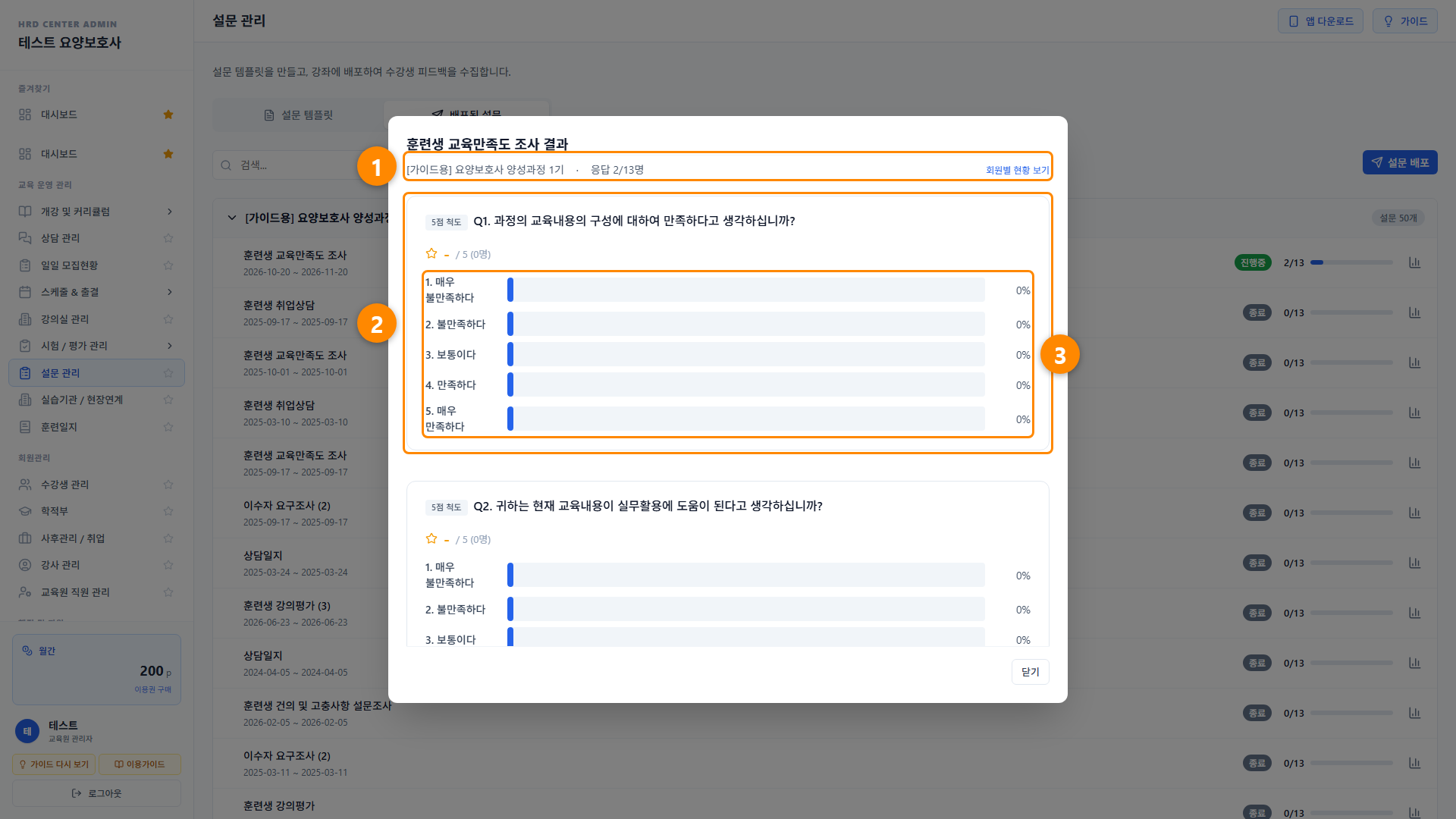Click 회원별 현황 보기 link

click(x=1017, y=170)
